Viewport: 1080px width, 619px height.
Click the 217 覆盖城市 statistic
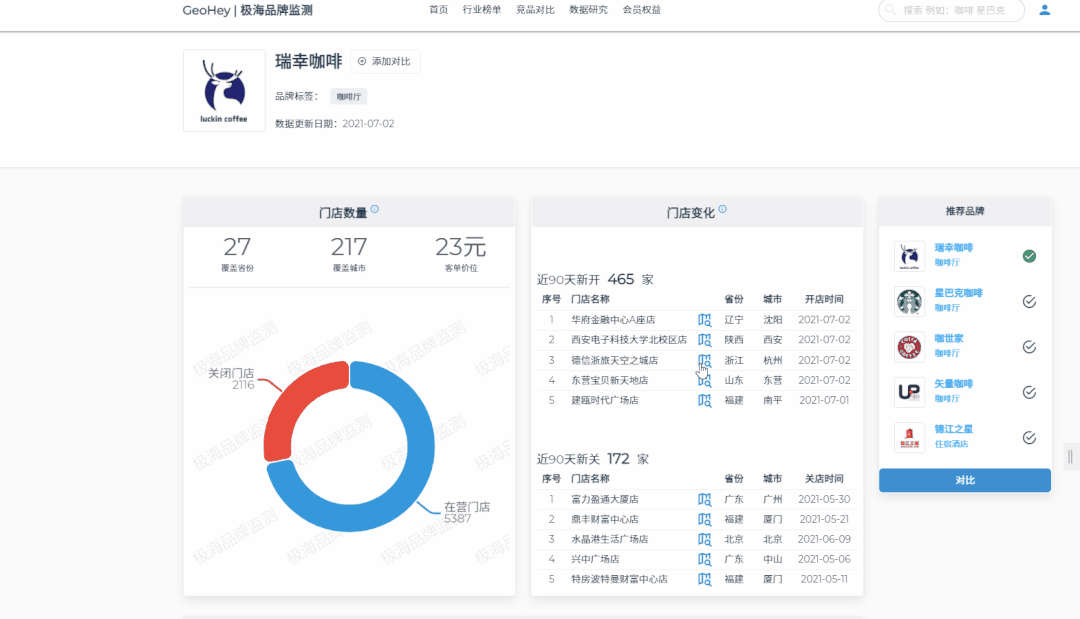pos(349,254)
